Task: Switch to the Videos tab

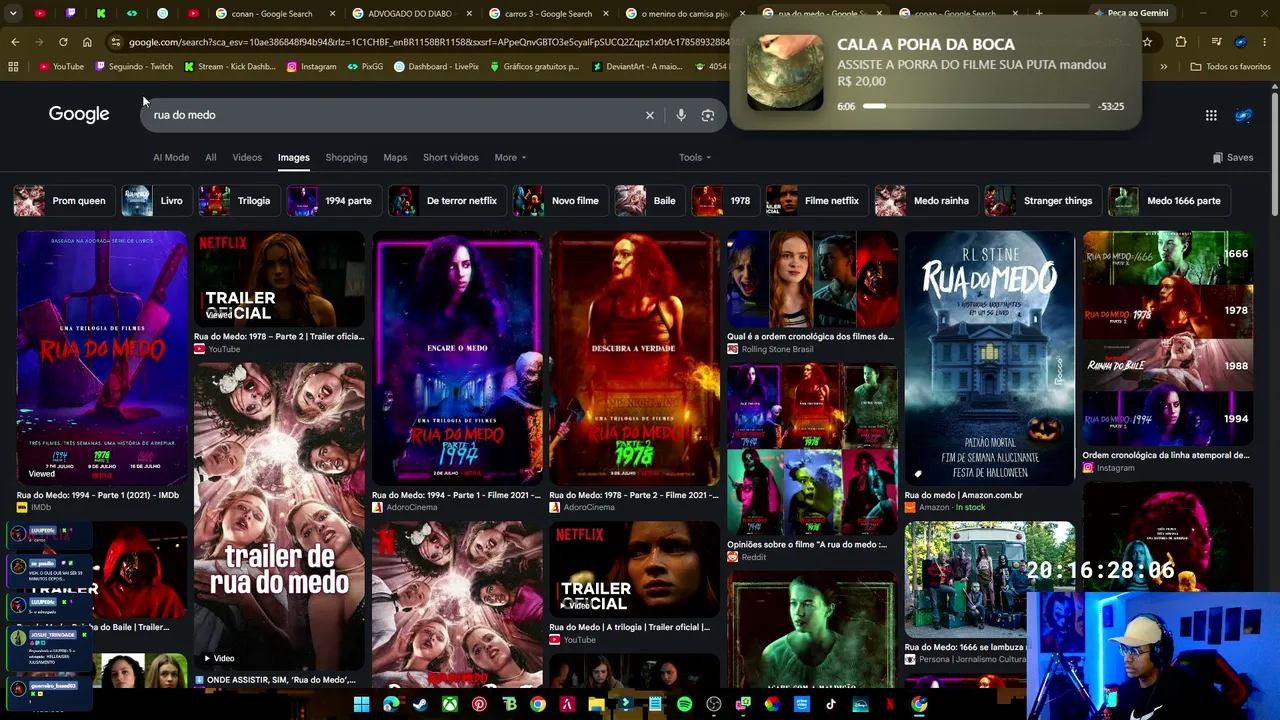Action: tap(247, 157)
